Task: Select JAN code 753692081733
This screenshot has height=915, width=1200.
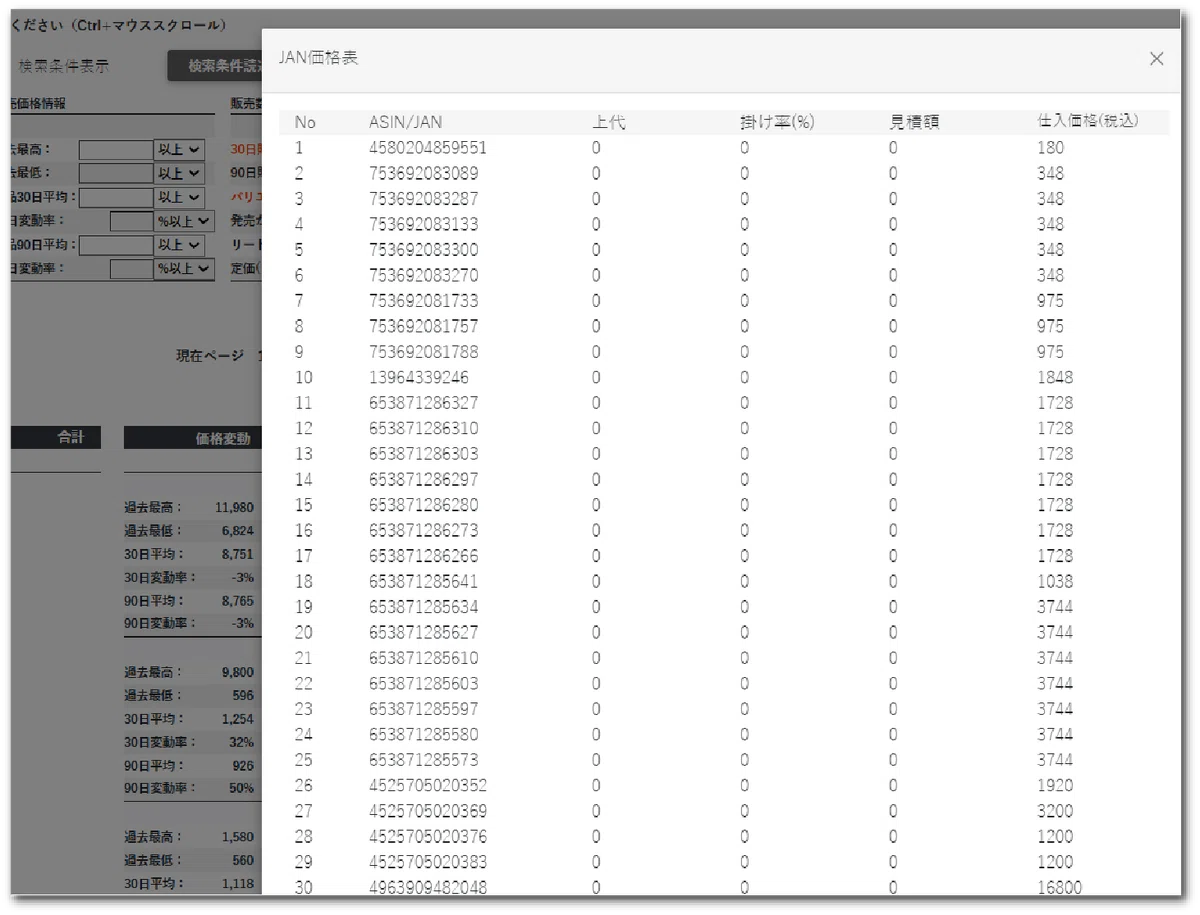Action: click(423, 301)
